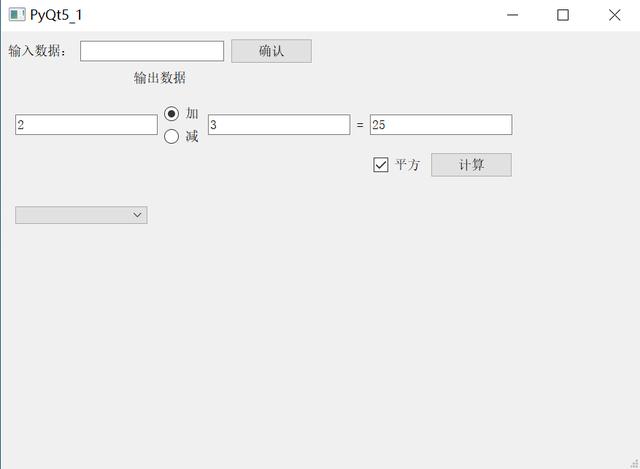Click the equals sign label
640x469 pixels.
[x=360, y=125]
